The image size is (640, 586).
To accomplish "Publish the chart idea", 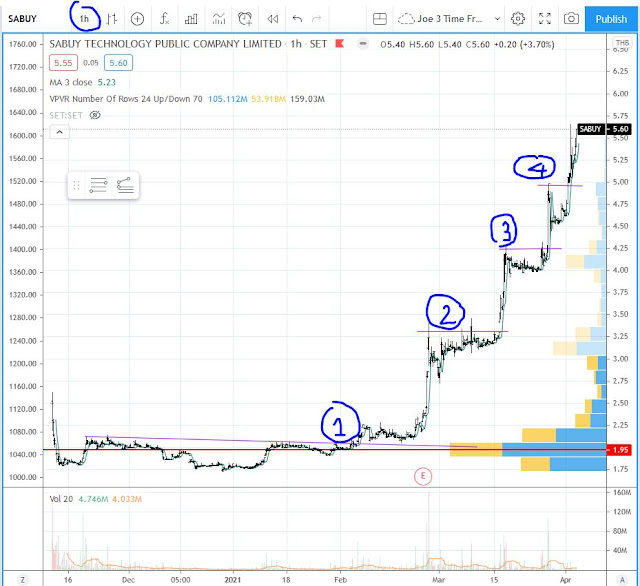I will tap(611, 19).
